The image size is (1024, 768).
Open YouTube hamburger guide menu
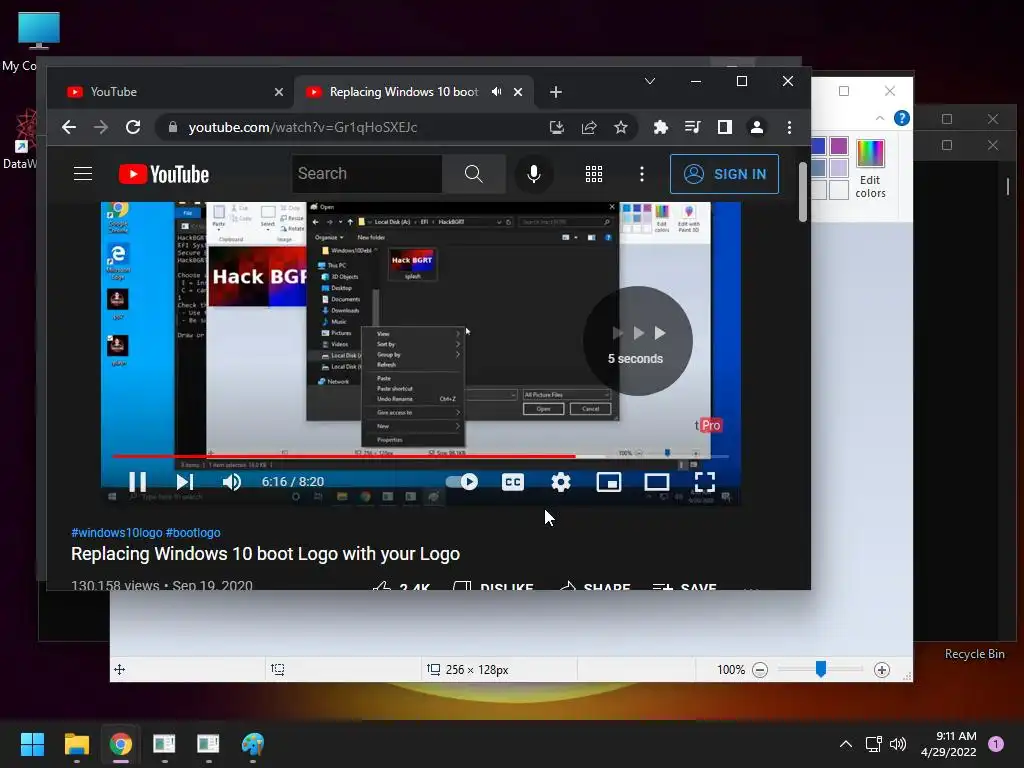click(83, 174)
